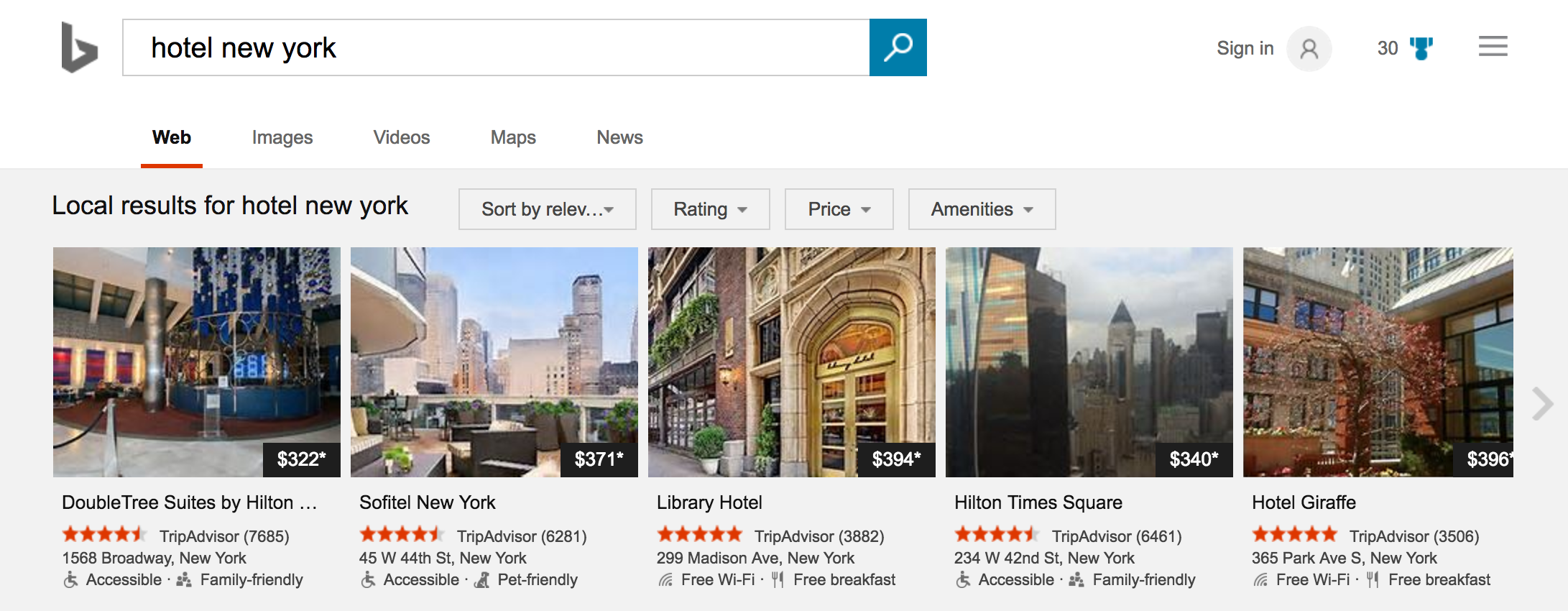Viewport: 1568px width, 611px height.
Task: Click the Hilton Times Square skyline photo
Action: 1089,362
